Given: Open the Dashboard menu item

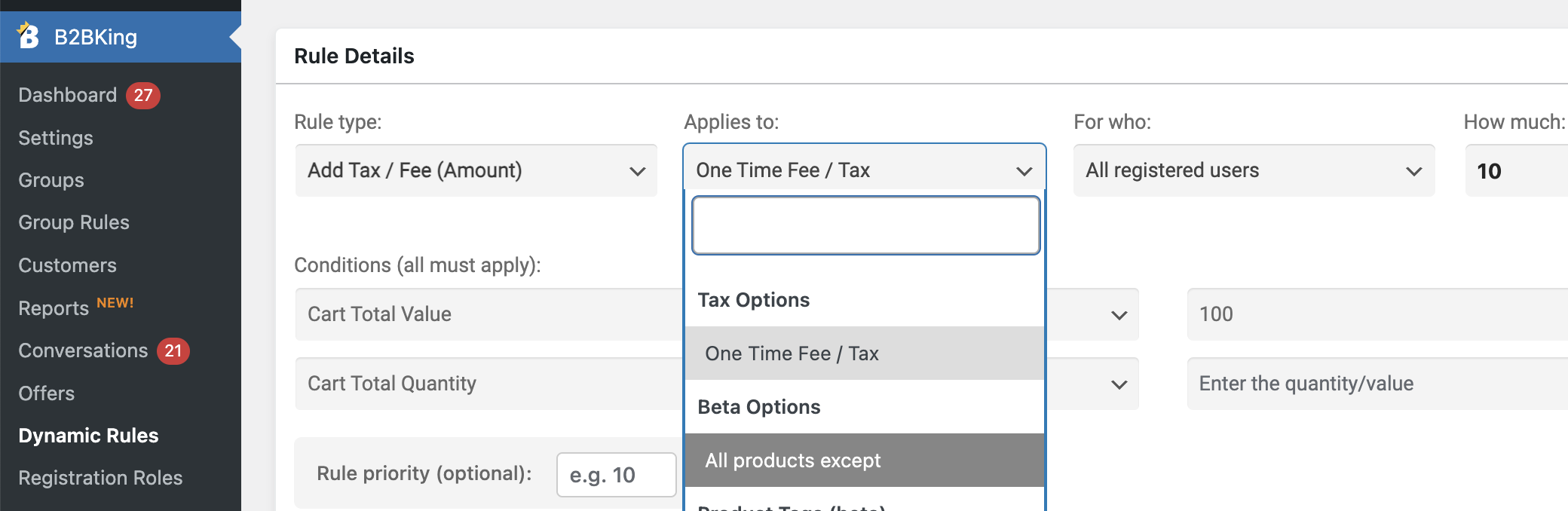Looking at the screenshot, I should [x=68, y=95].
